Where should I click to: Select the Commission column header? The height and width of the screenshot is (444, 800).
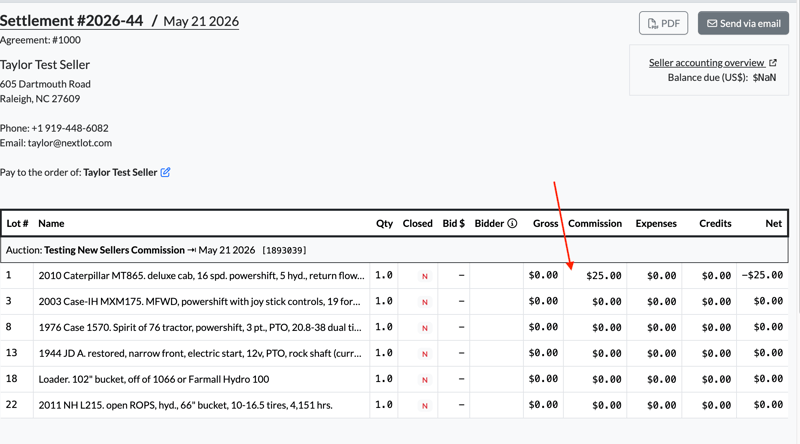coord(595,224)
